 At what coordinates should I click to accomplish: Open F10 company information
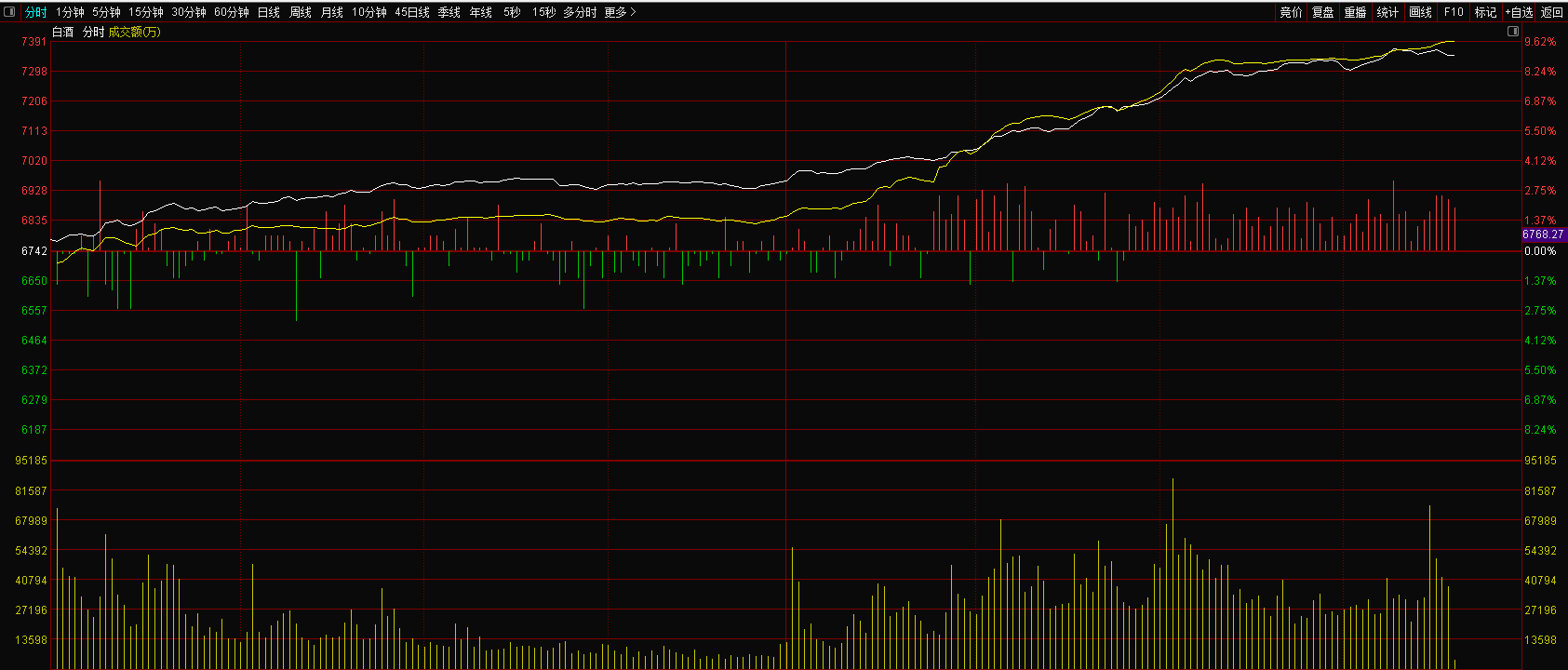(1454, 12)
